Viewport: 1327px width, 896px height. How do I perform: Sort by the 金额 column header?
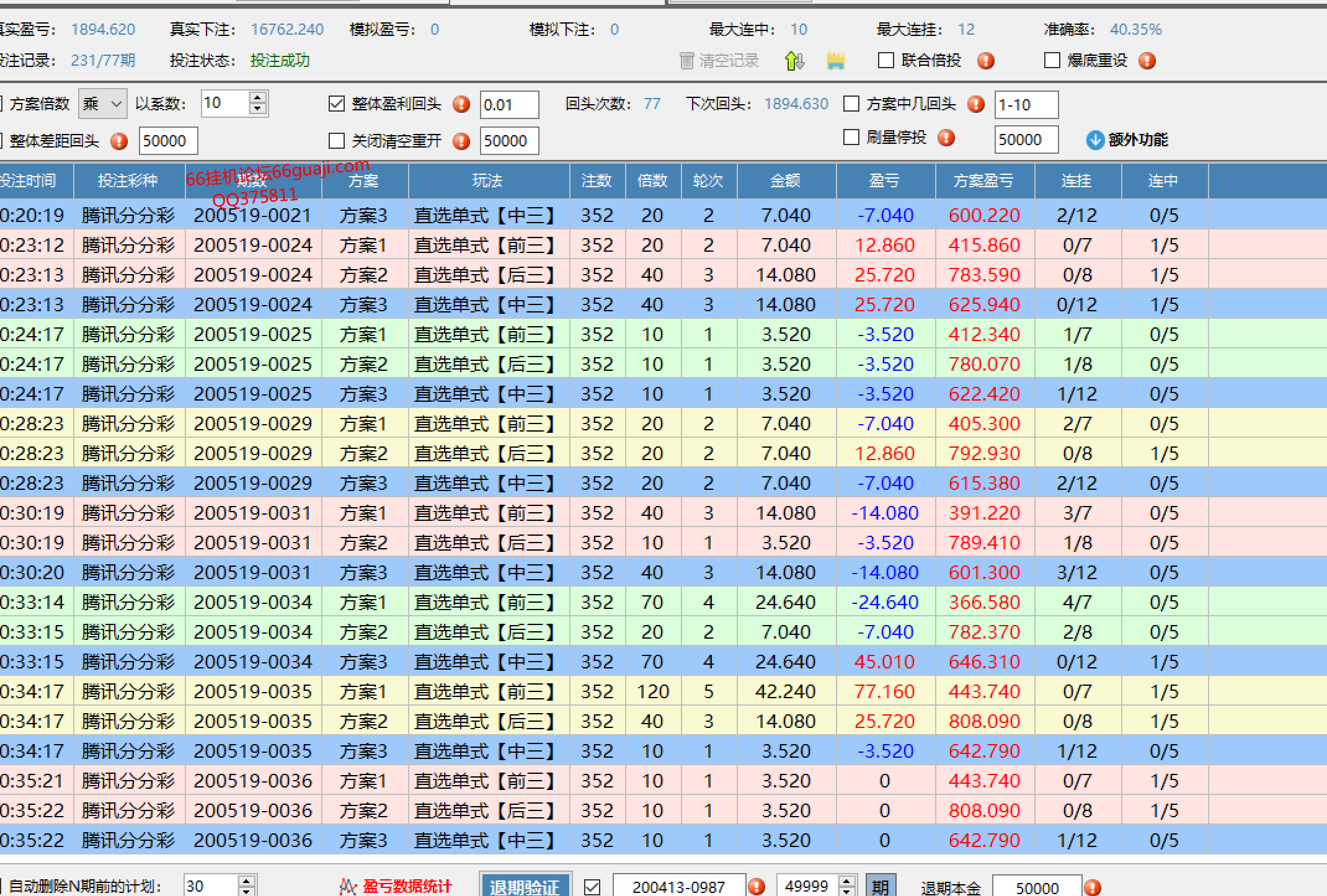(786, 180)
